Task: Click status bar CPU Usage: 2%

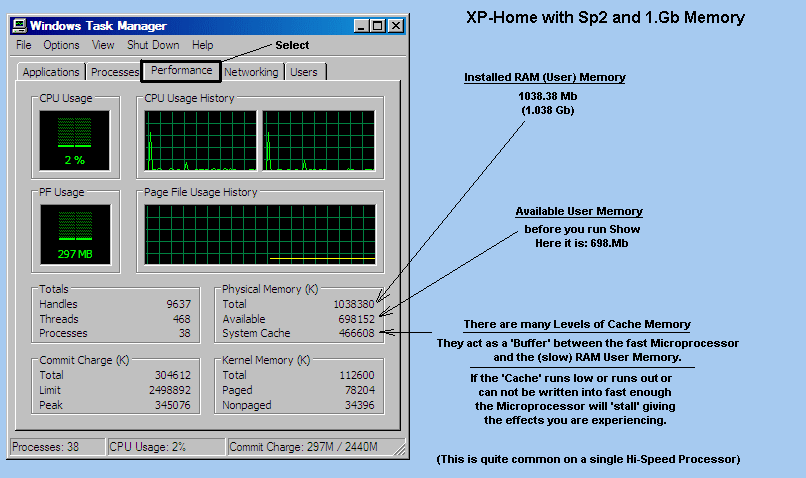Action: point(166,447)
